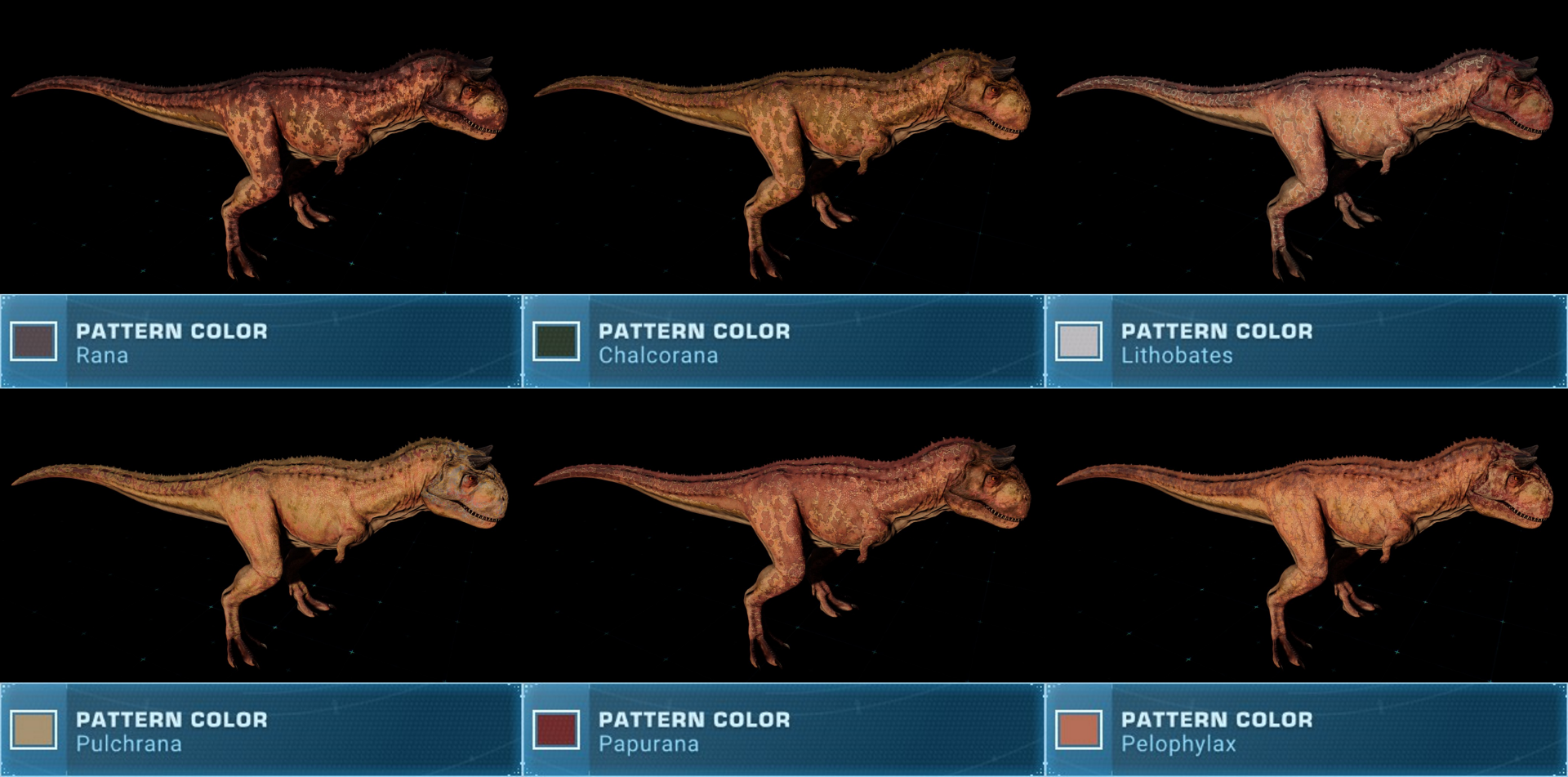Click the Pelophylax orange swatch
The width and height of the screenshot is (1568, 777).
click(x=1079, y=730)
